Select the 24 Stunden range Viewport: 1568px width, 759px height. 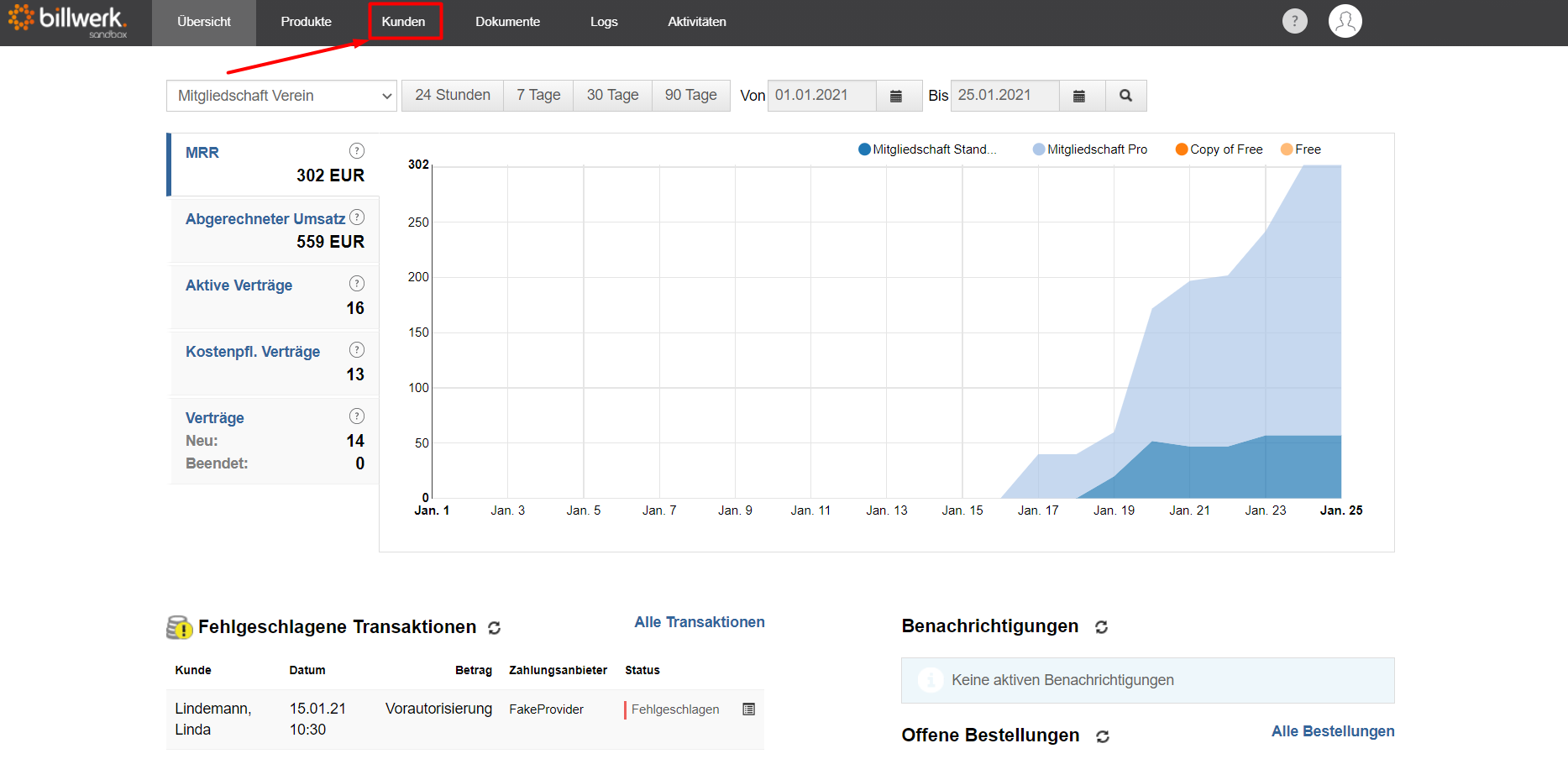pos(453,96)
